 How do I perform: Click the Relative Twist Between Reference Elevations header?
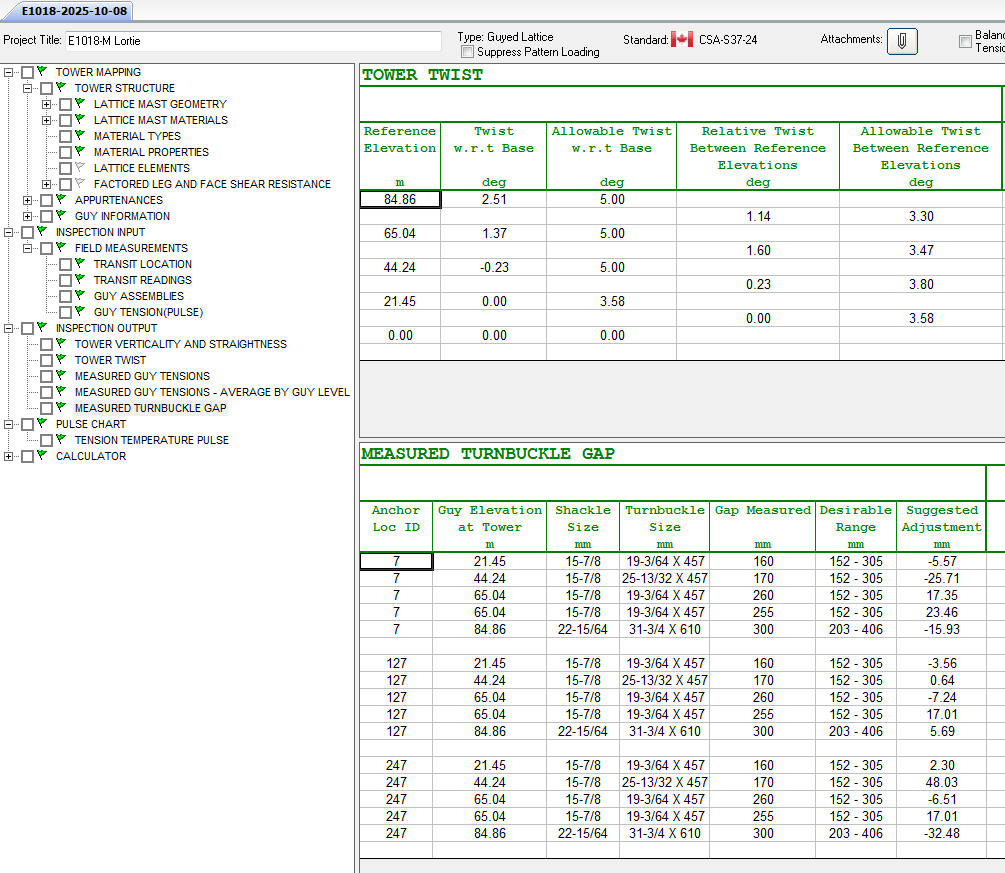point(758,156)
